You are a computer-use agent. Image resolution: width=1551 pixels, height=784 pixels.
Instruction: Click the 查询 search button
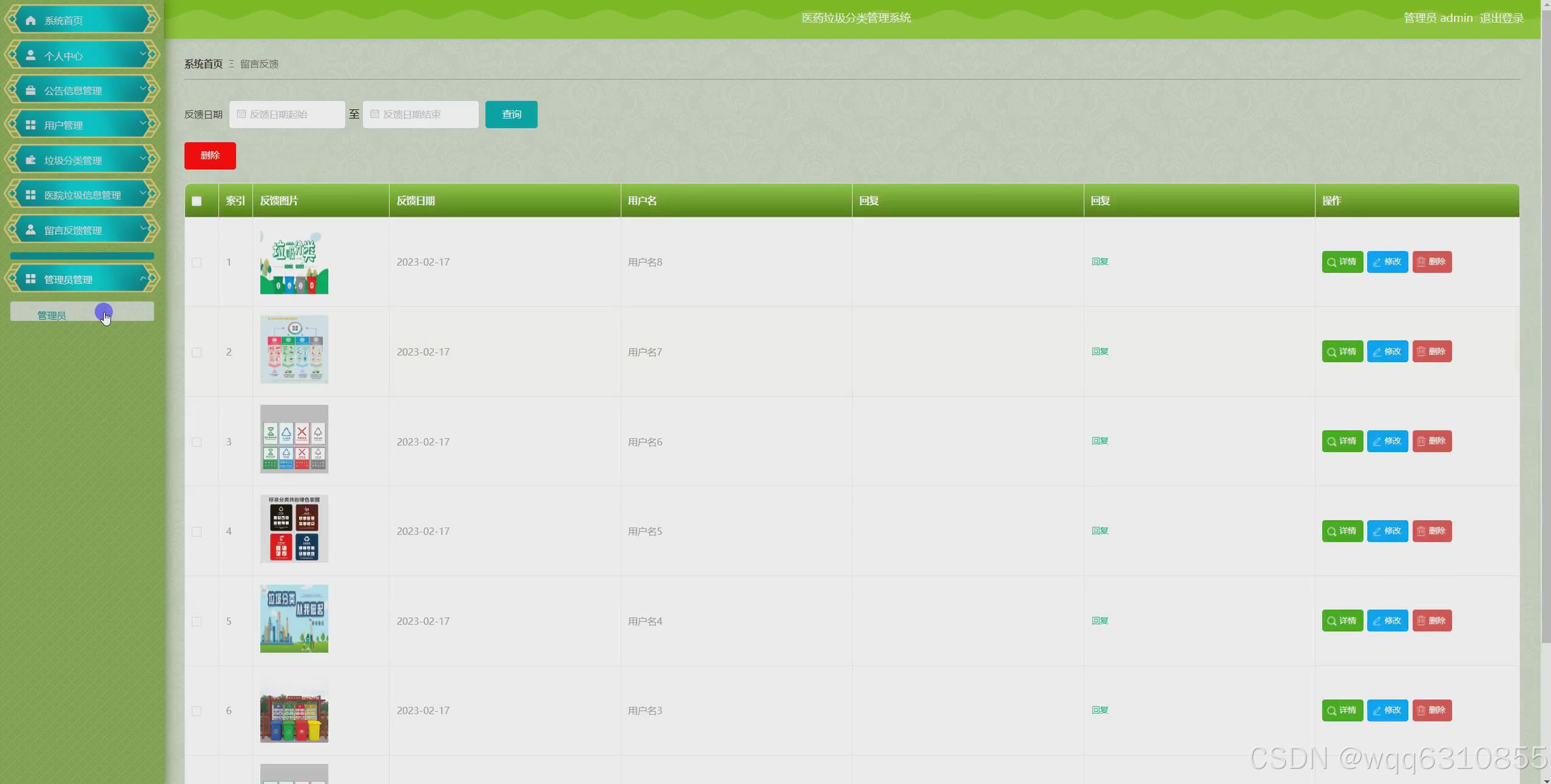click(511, 114)
